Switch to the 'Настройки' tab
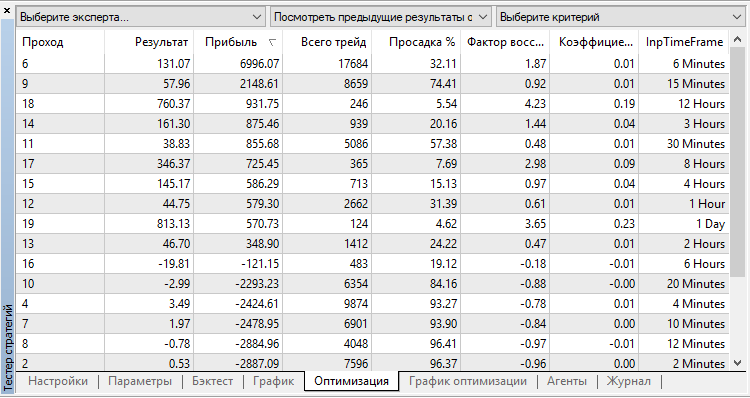 coord(58,381)
